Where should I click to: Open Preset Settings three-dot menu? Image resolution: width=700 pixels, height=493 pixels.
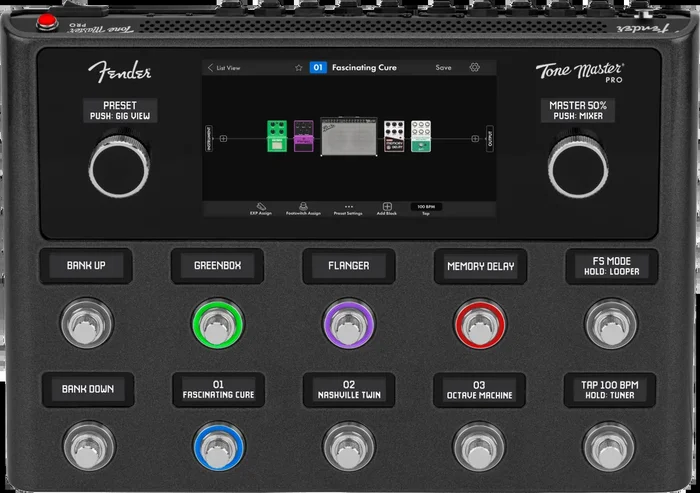pos(348,209)
